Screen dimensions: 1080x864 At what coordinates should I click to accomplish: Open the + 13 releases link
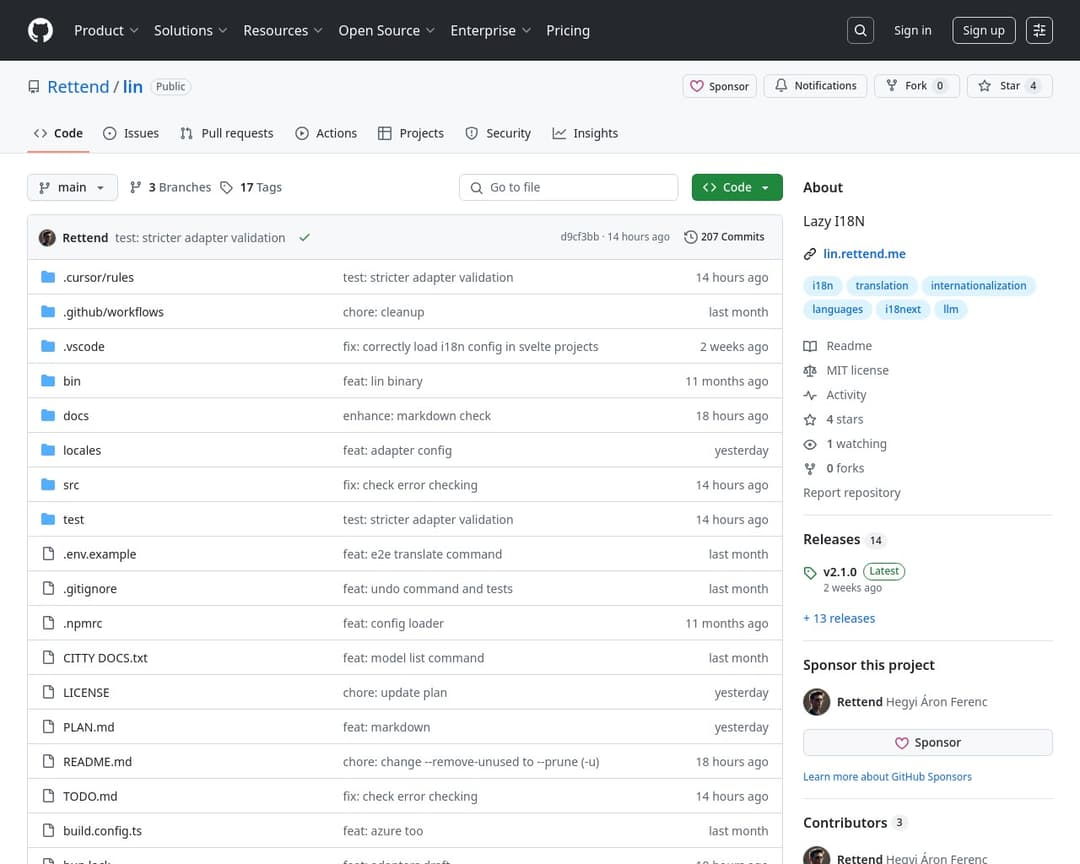point(839,619)
